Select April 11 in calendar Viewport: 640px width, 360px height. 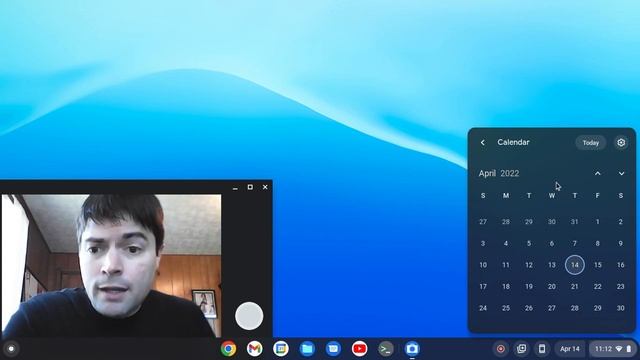click(x=506, y=265)
